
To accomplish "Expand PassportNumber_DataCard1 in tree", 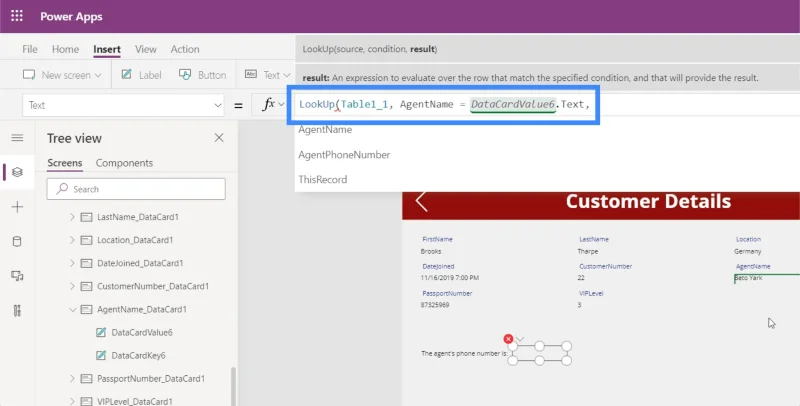I will 72,378.
